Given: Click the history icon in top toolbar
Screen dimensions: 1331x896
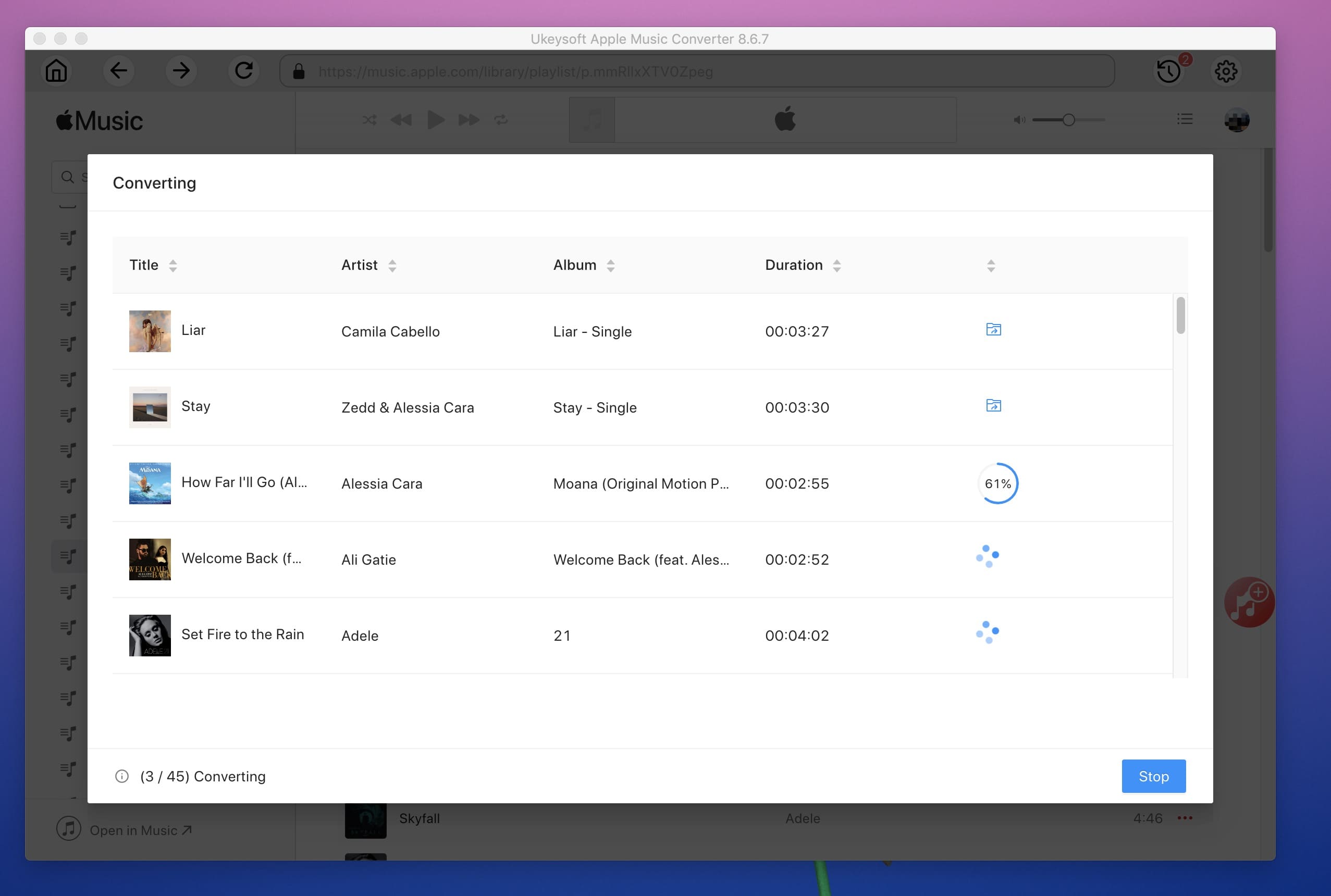Looking at the screenshot, I should 1168,70.
